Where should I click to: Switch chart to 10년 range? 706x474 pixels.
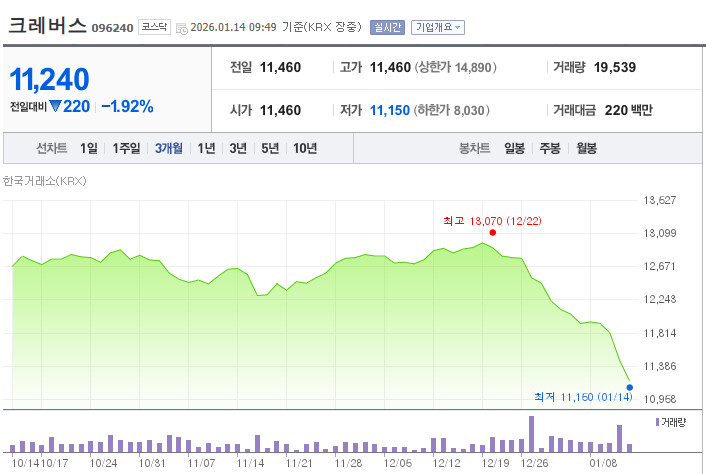pyautogui.click(x=305, y=148)
